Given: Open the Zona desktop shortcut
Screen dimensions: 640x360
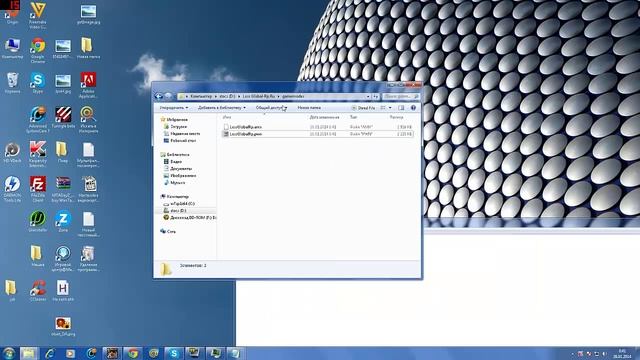Looking at the screenshot, I should pyautogui.click(x=63, y=222).
